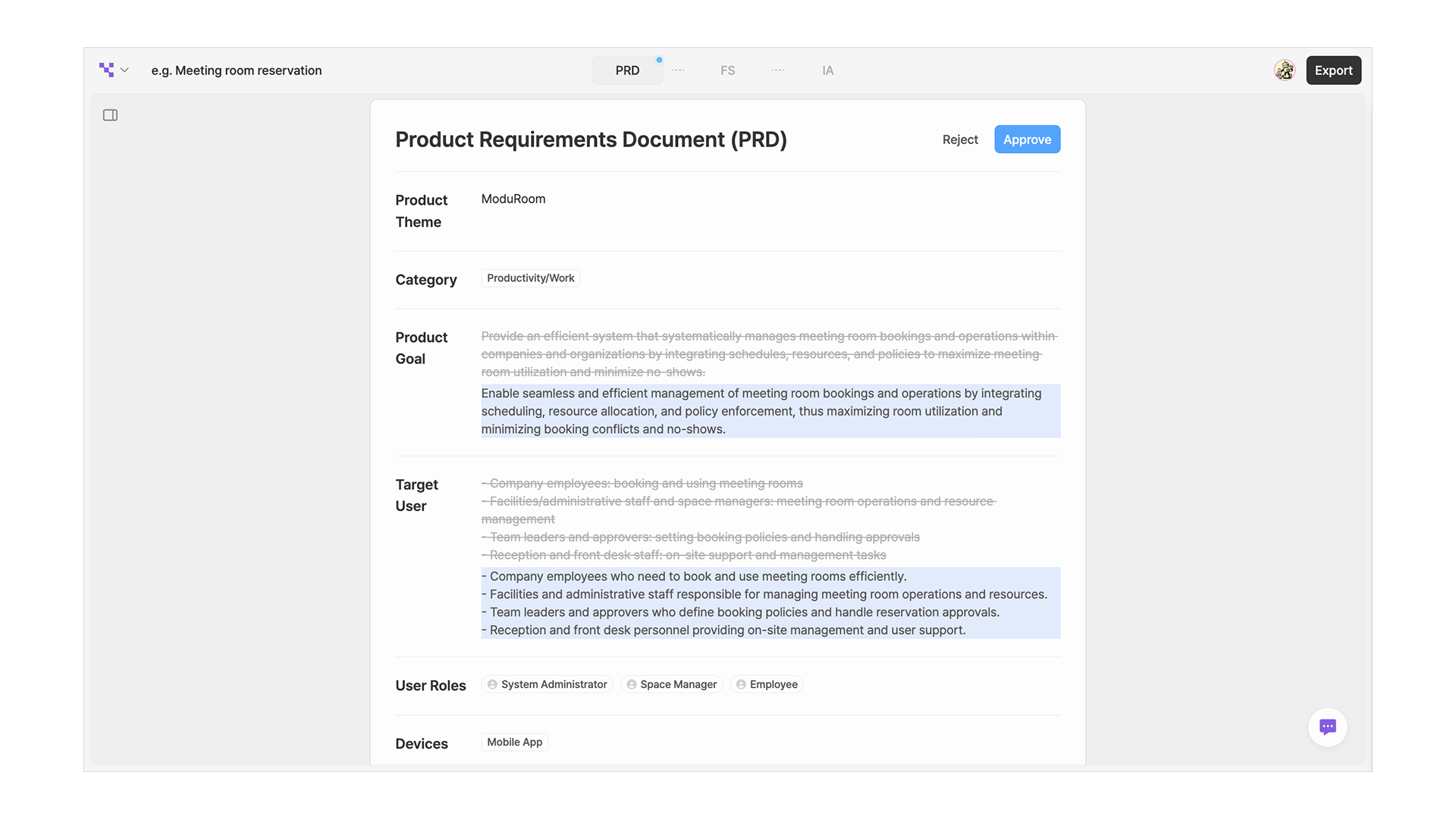Screen dimensions: 1456x819
Task: Click the project title field
Action: pos(237,70)
